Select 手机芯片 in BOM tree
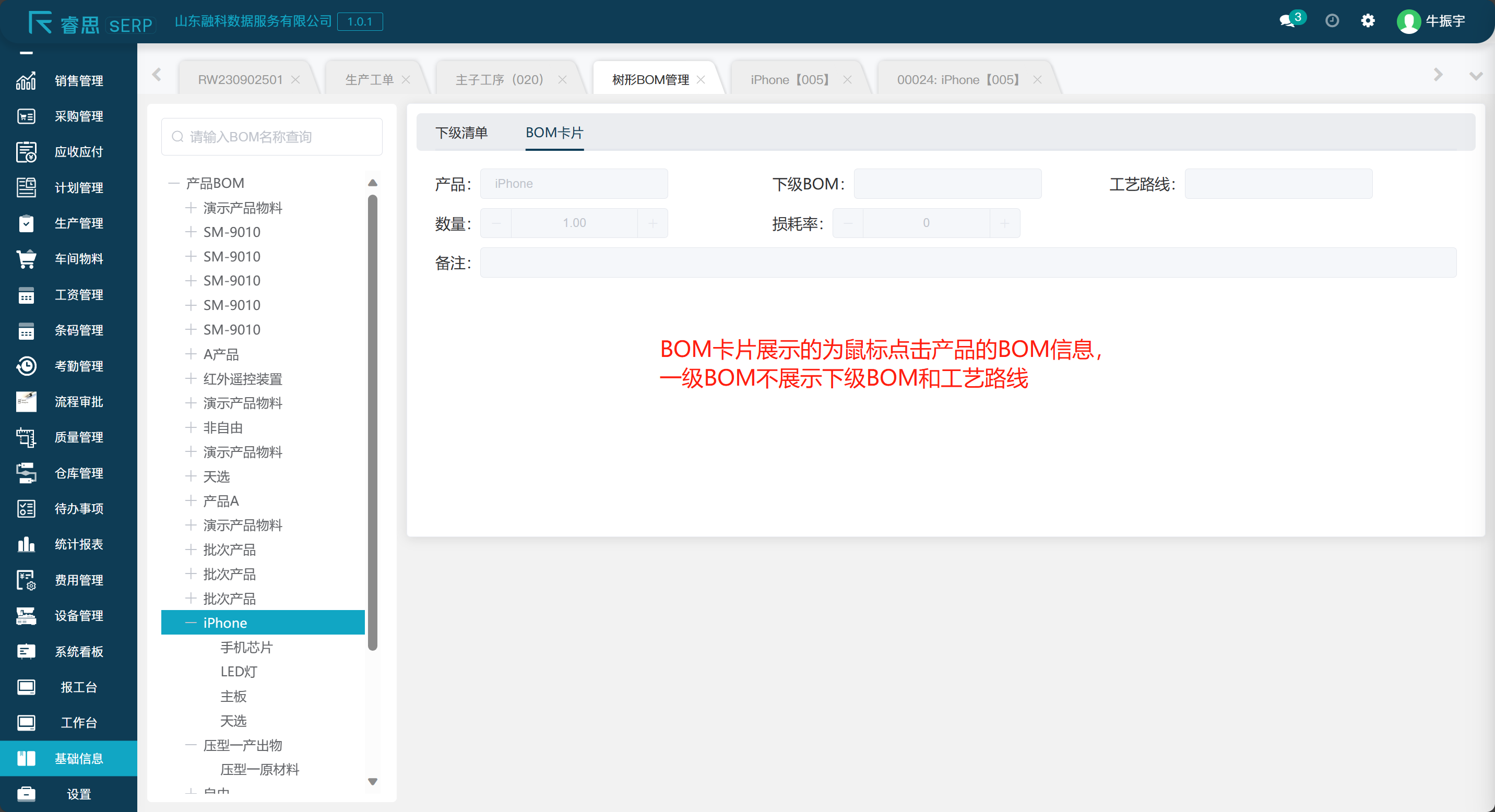The width and height of the screenshot is (1495, 812). (246, 647)
